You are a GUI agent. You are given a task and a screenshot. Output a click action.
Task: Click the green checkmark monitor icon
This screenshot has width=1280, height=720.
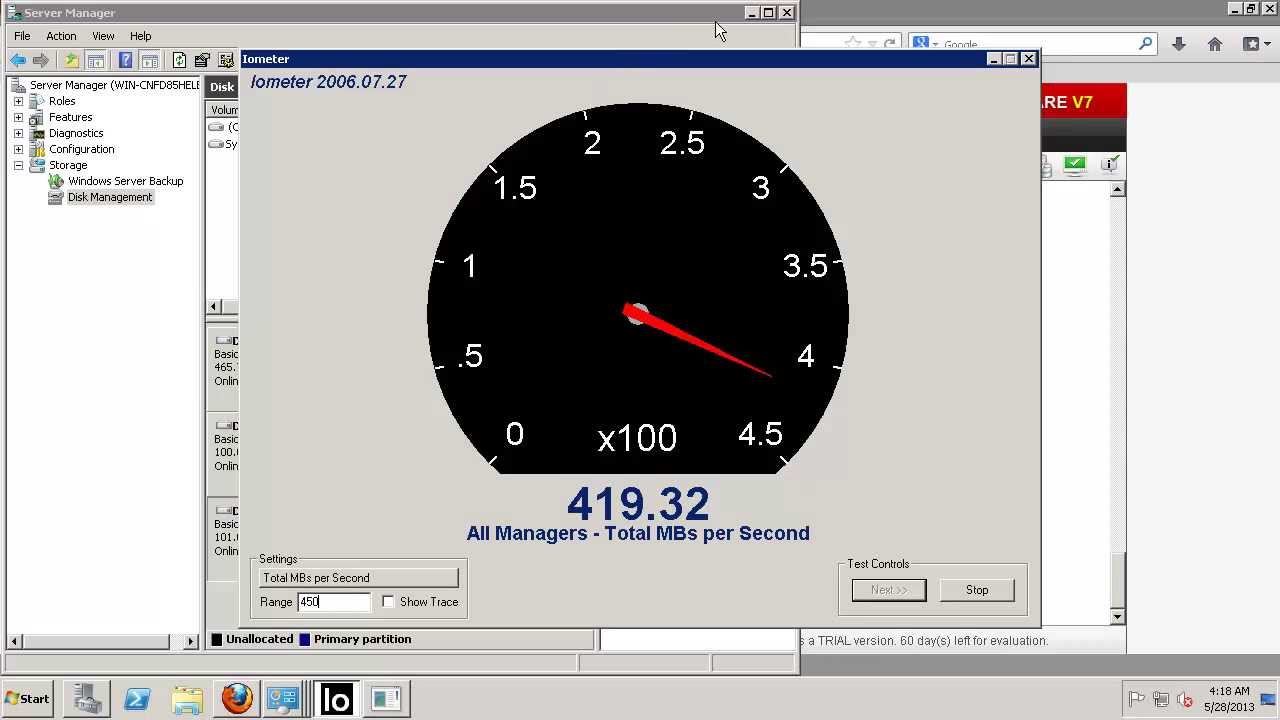coord(1075,165)
